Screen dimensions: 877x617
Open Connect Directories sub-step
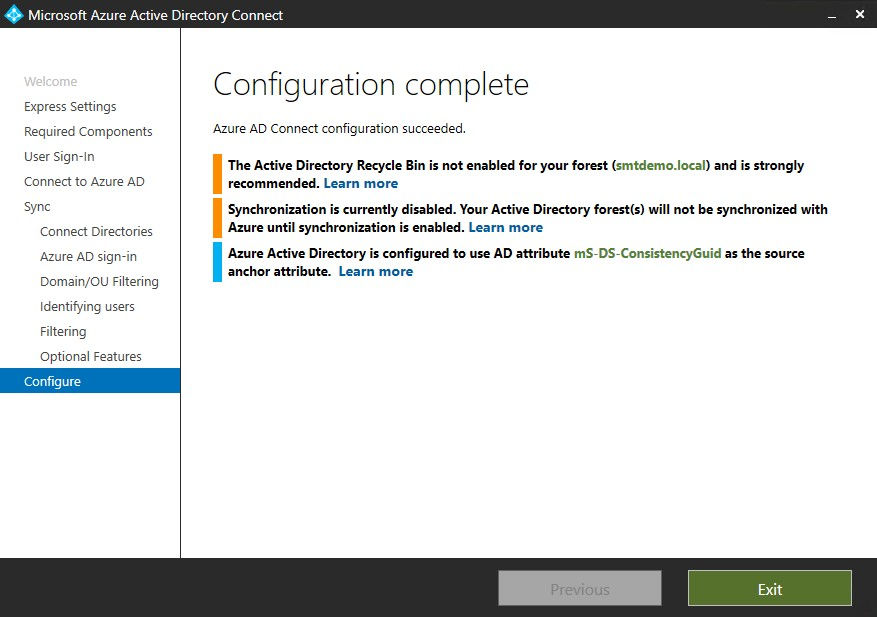pyautogui.click(x=96, y=232)
